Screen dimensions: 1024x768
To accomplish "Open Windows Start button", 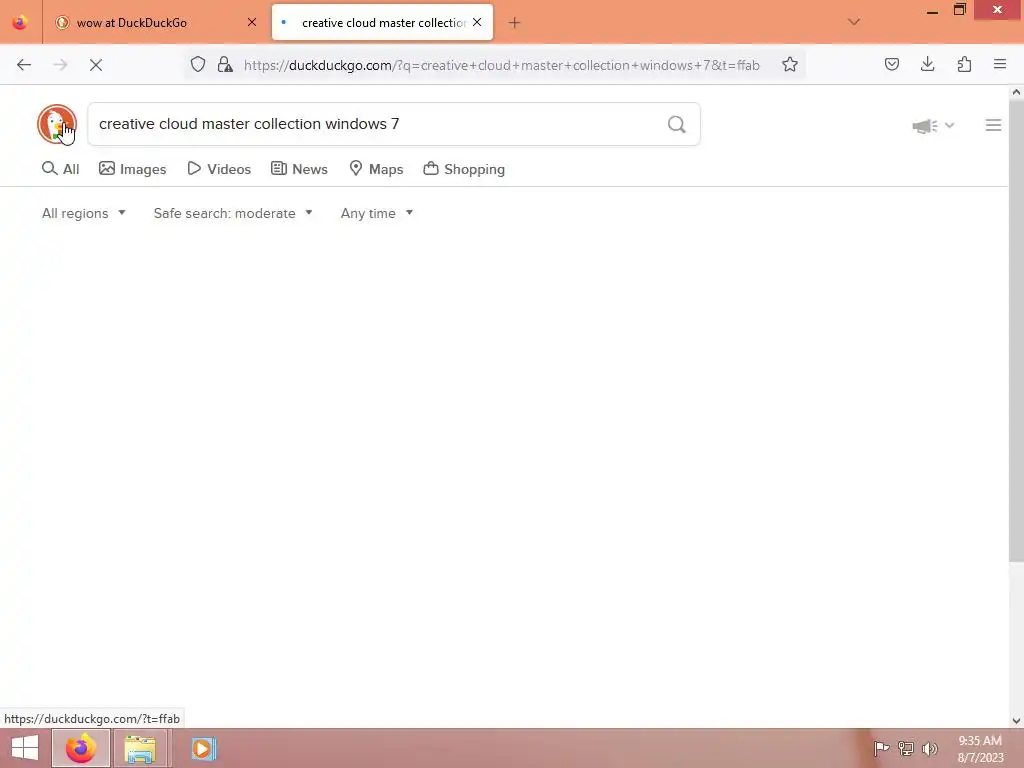I will click(25, 748).
